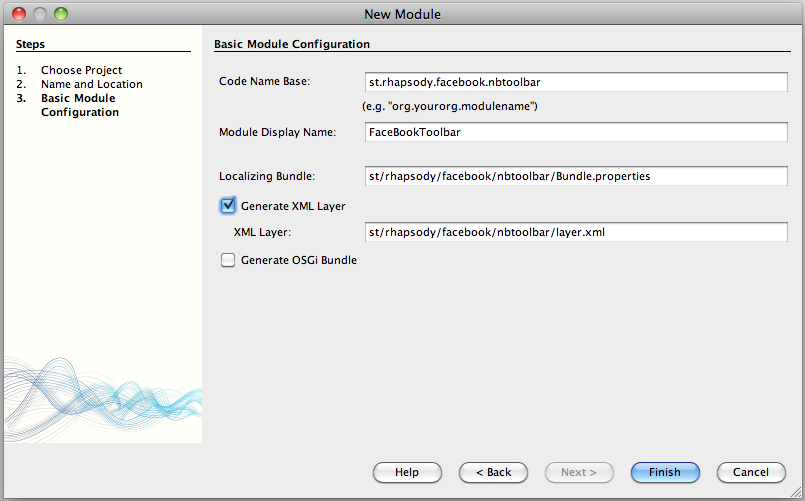This screenshot has height=501, width=805.
Task: Cancel the New Module wizard
Action: [751, 472]
